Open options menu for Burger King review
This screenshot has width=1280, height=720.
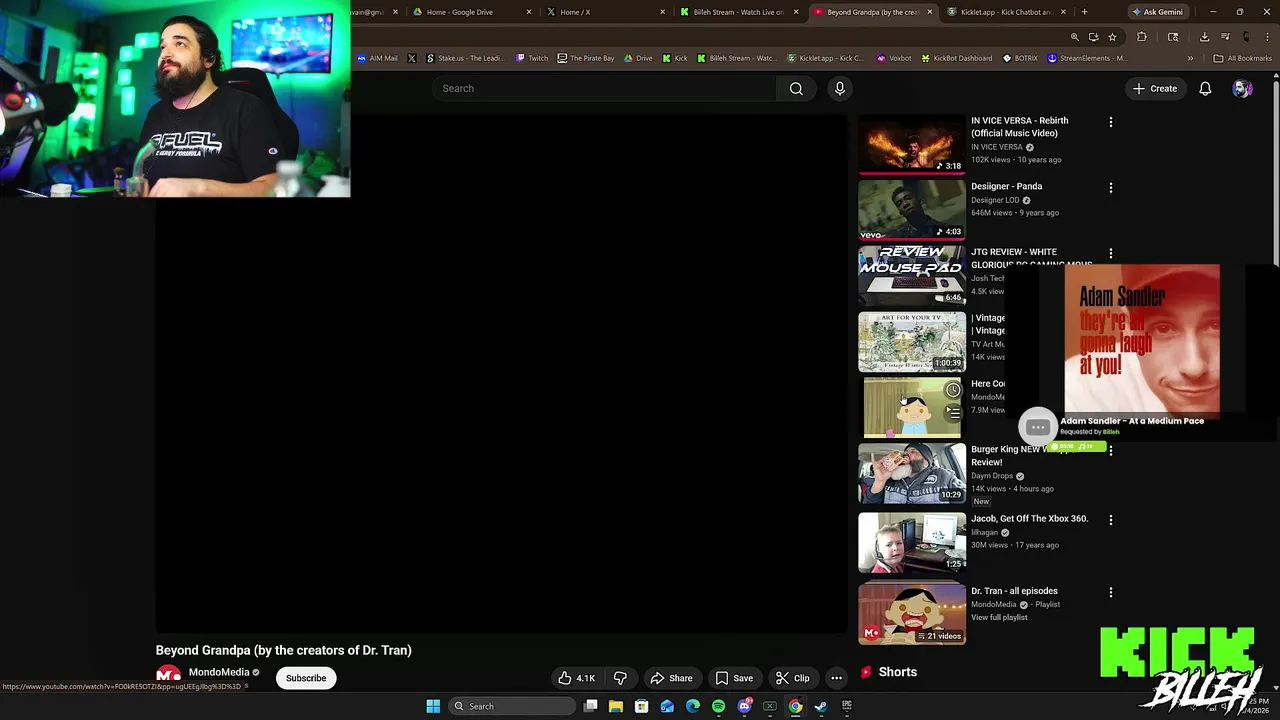pos(1110,451)
